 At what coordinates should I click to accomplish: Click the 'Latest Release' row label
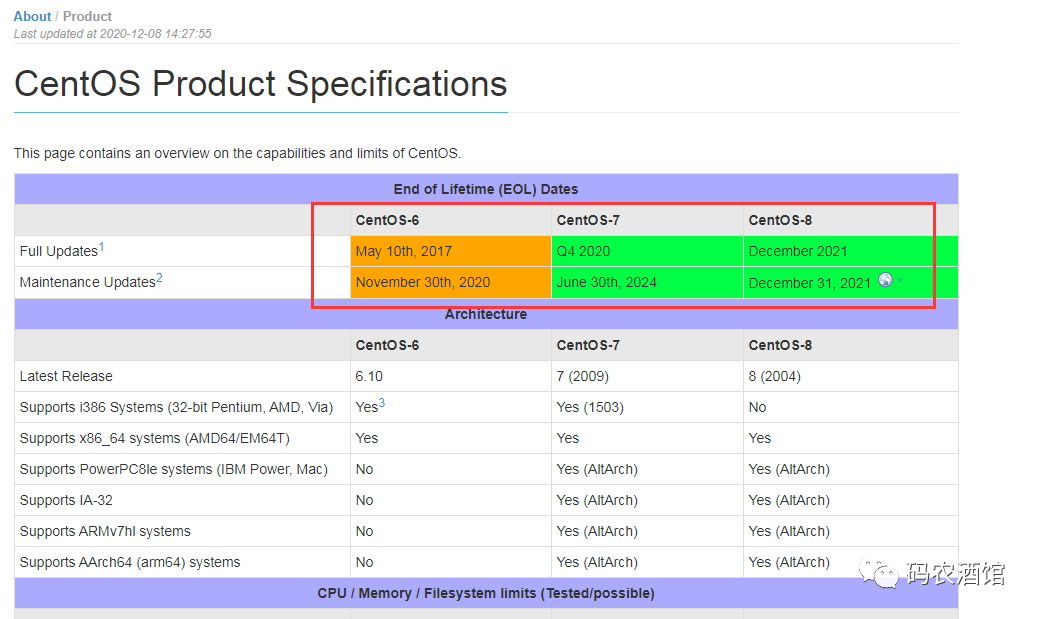[x=66, y=376]
